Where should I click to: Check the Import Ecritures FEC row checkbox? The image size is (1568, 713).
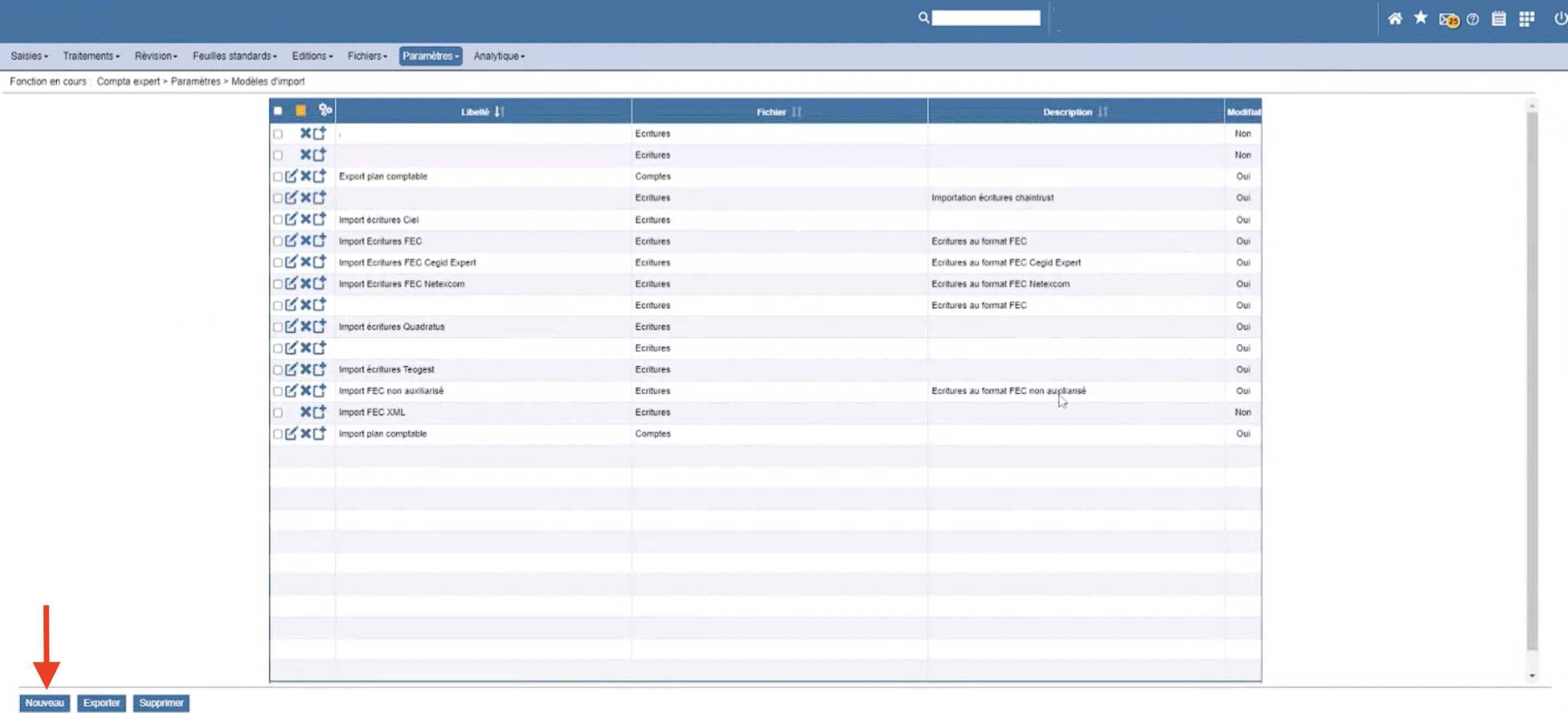pyautogui.click(x=278, y=241)
